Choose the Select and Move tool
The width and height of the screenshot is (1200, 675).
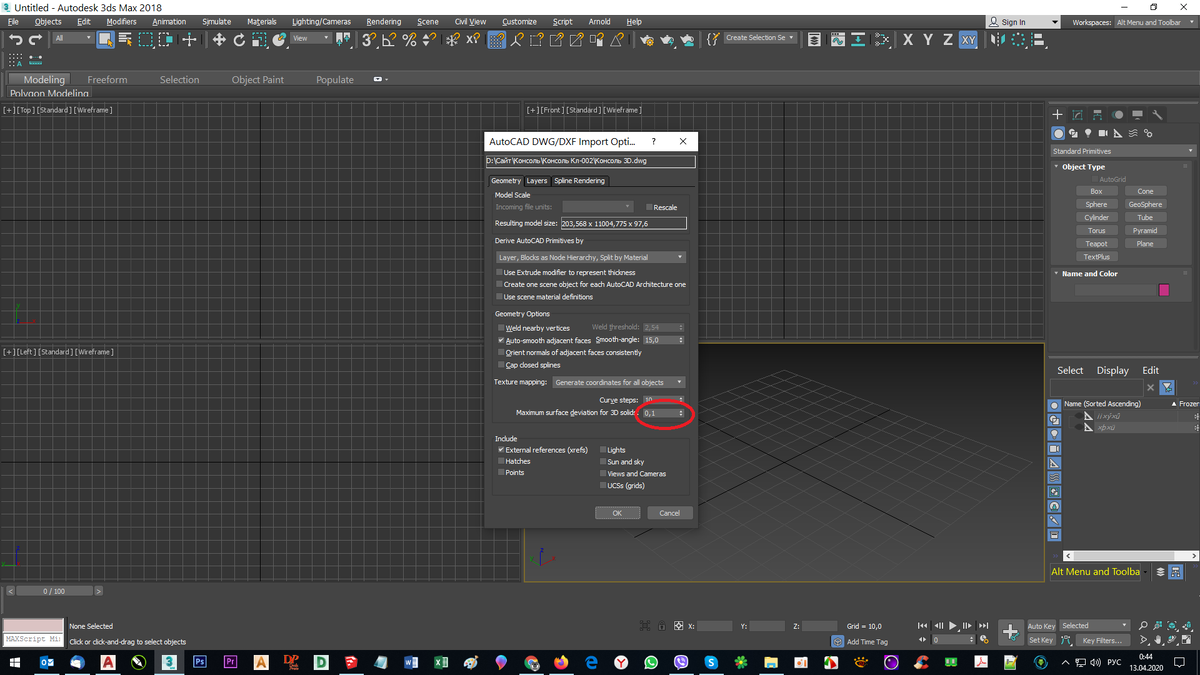coord(219,40)
